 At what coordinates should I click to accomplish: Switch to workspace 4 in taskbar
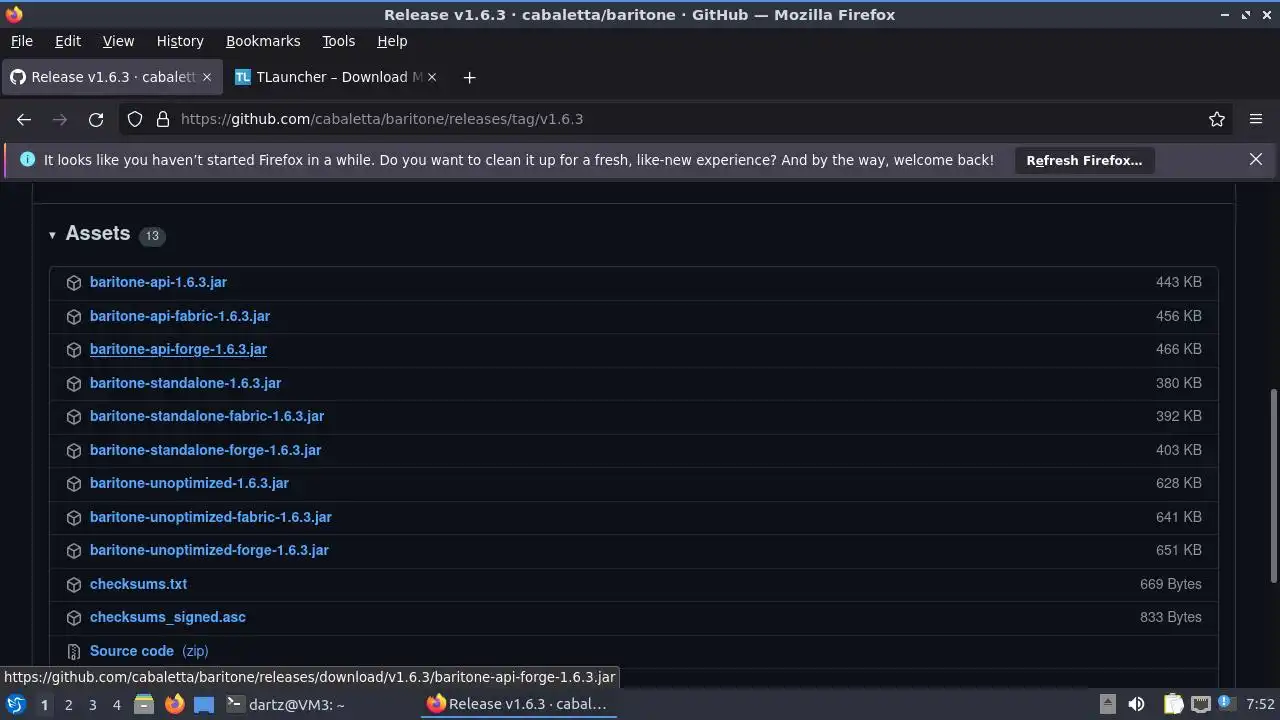[x=116, y=704]
